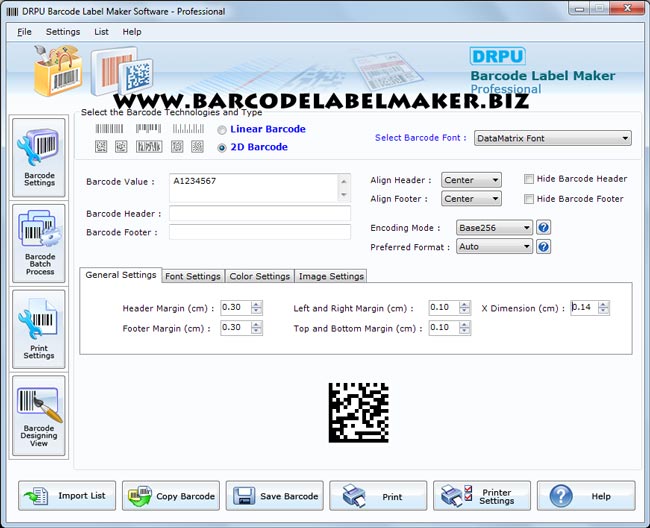Open the Align Header dropdown
Viewport: 650px width, 528px height.
(x=471, y=180)
